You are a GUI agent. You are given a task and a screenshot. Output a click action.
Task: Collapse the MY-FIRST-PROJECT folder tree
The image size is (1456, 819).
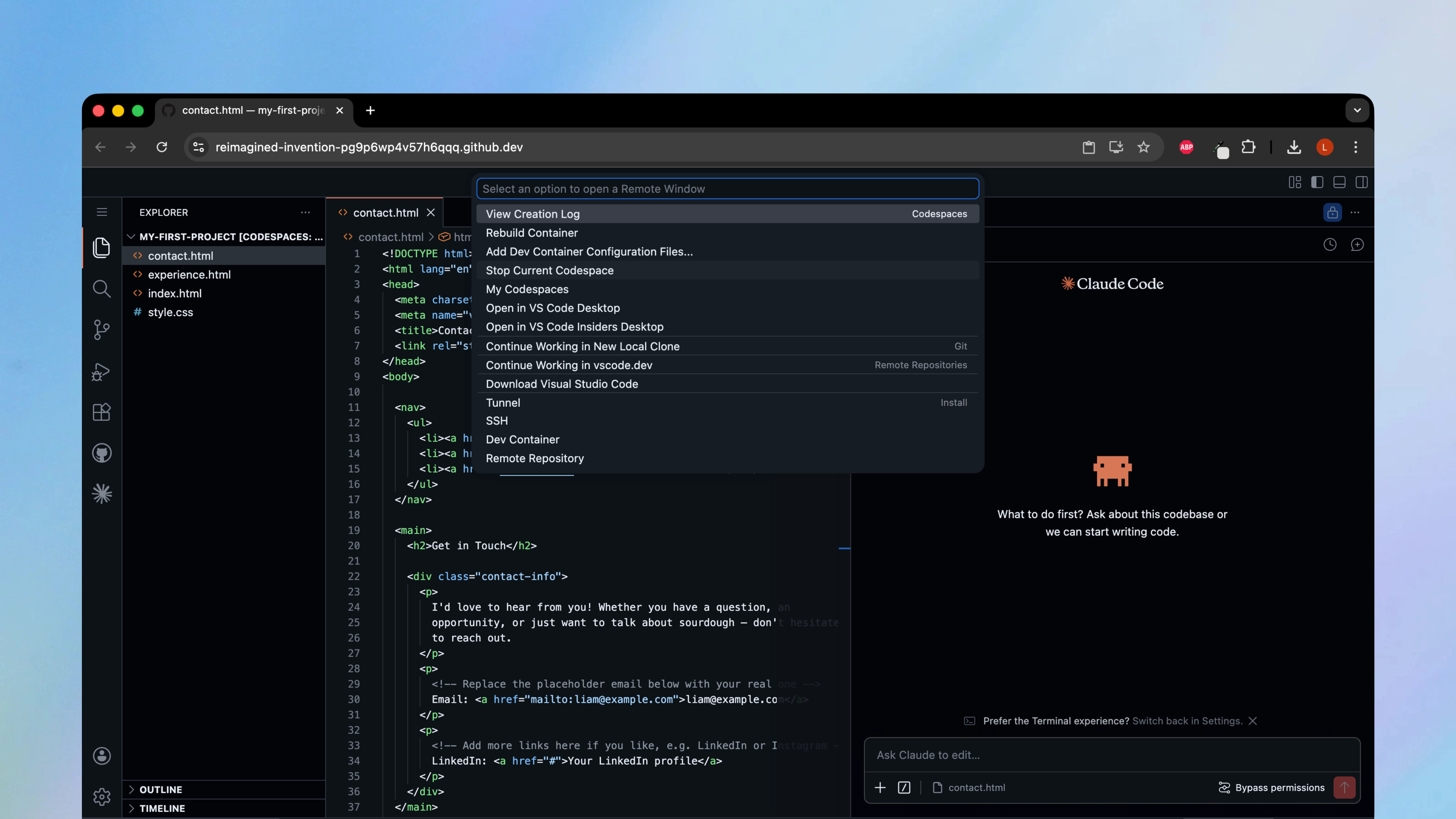click(x=131, y=236)
